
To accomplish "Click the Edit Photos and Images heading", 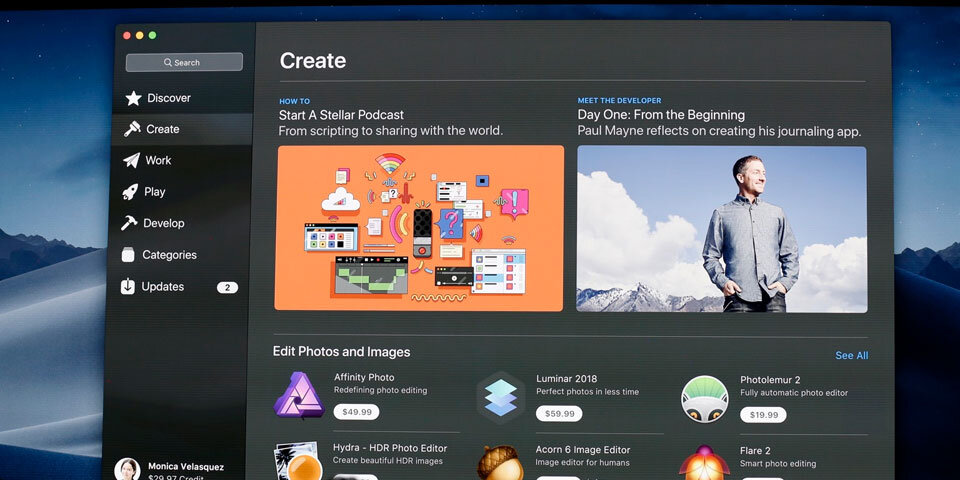I will coord(342,352).
